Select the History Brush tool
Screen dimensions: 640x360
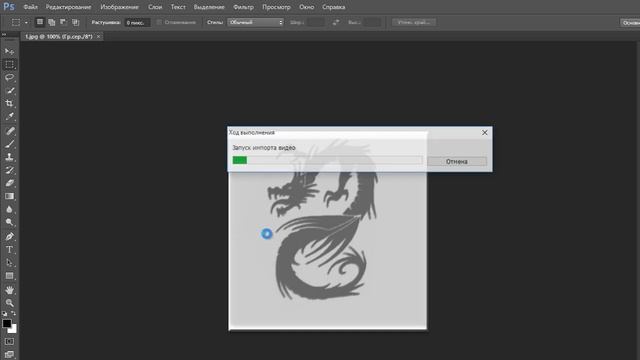click(x=9, y=170)
